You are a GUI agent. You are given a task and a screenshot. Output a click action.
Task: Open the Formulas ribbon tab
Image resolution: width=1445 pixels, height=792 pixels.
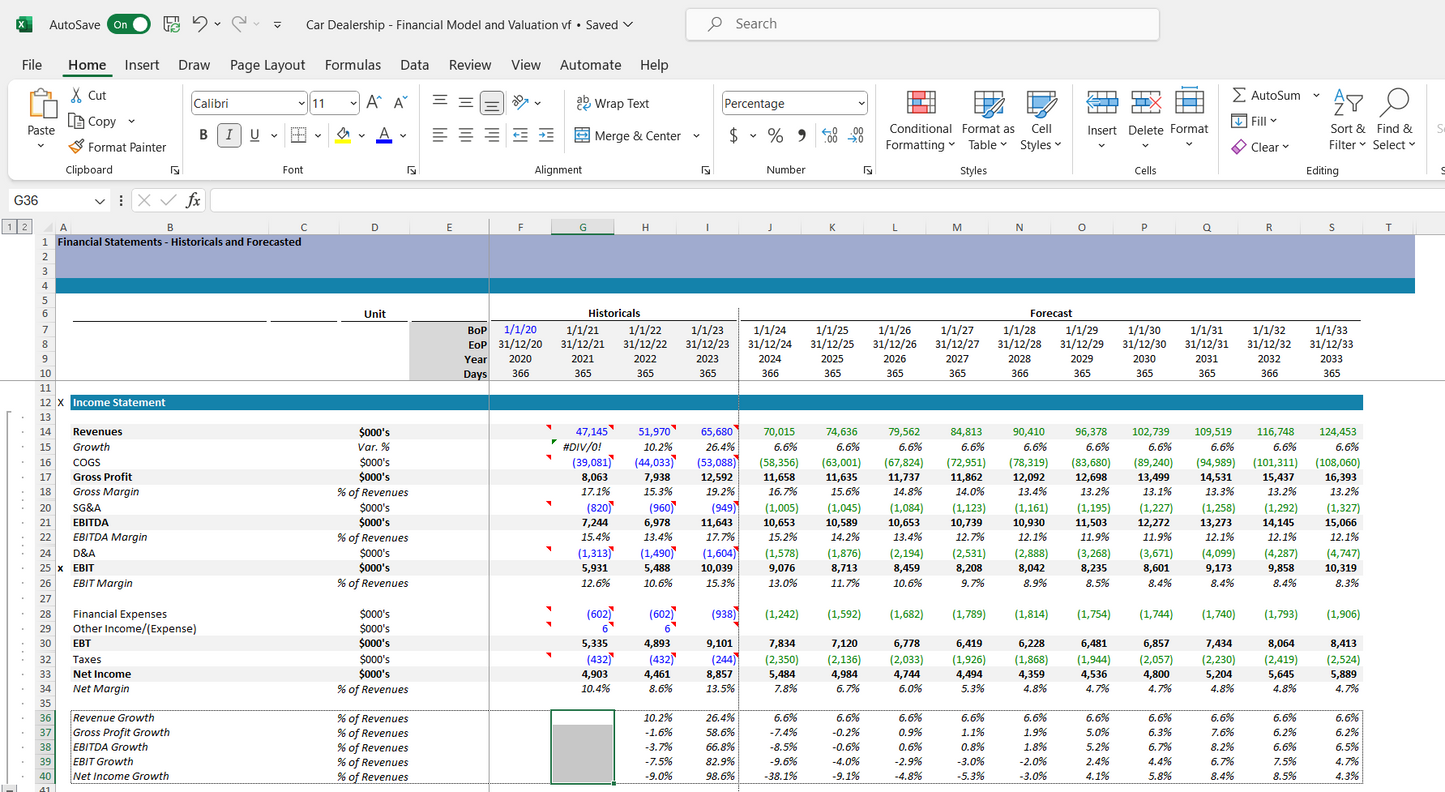(352, 65)
